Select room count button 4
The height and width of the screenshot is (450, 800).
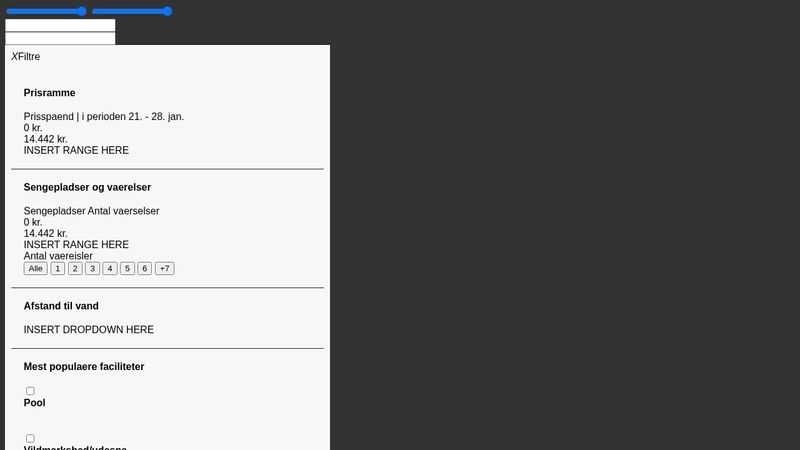click(110, 268)
